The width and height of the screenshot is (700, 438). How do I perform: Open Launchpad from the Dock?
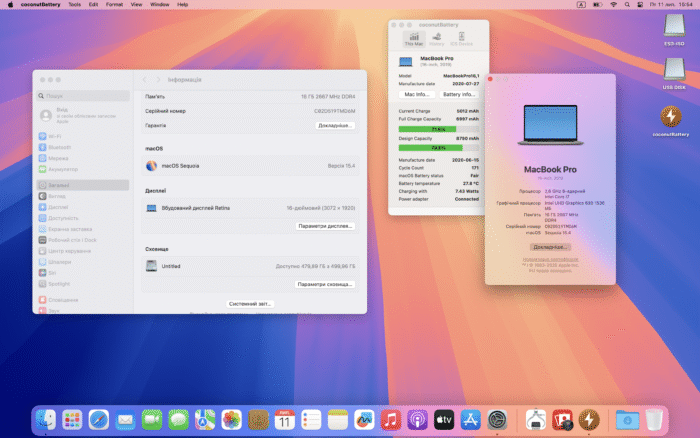pyautogui.click(x=72, y=420)
